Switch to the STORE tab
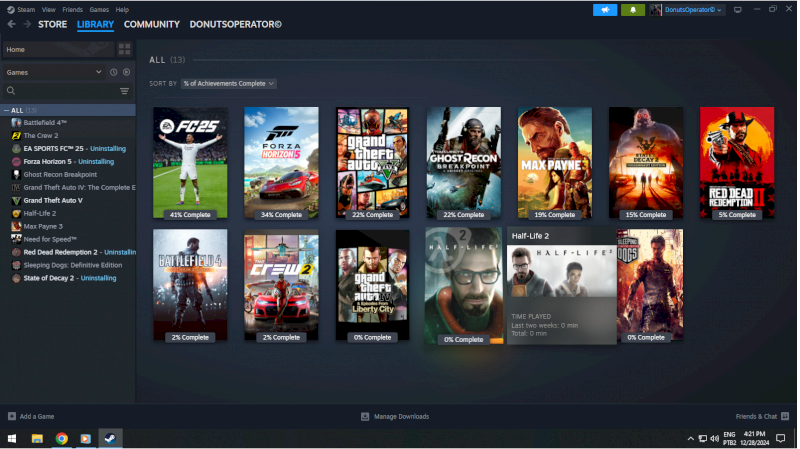 53,24
